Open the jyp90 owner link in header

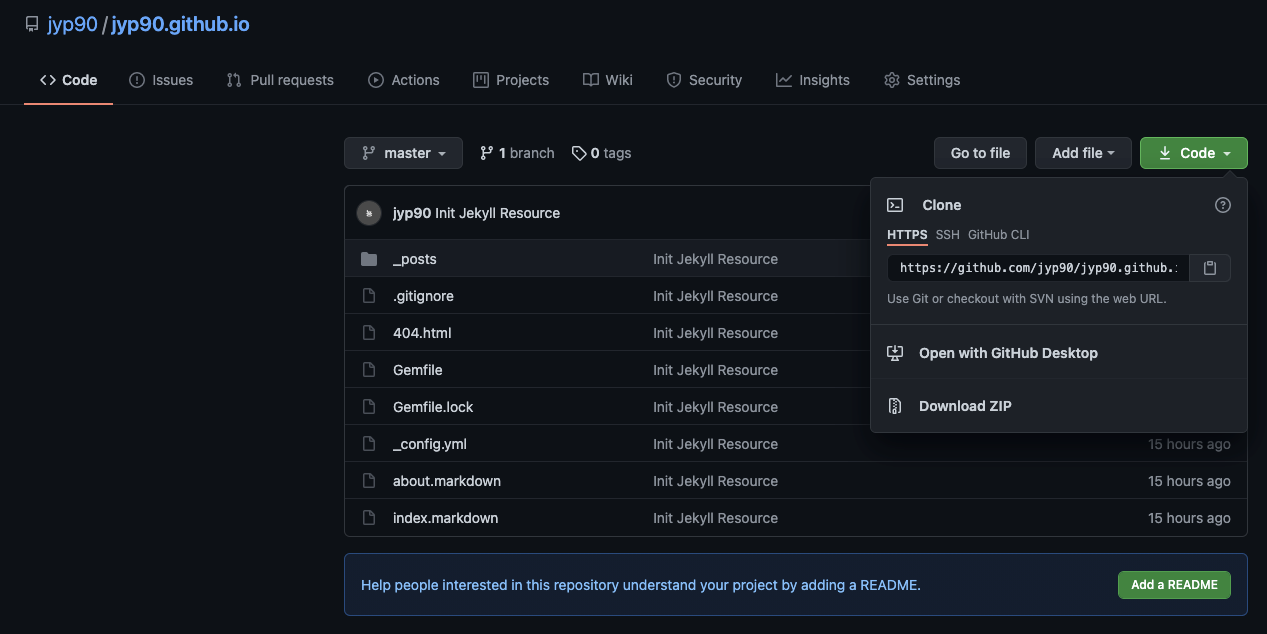point(72,24)
